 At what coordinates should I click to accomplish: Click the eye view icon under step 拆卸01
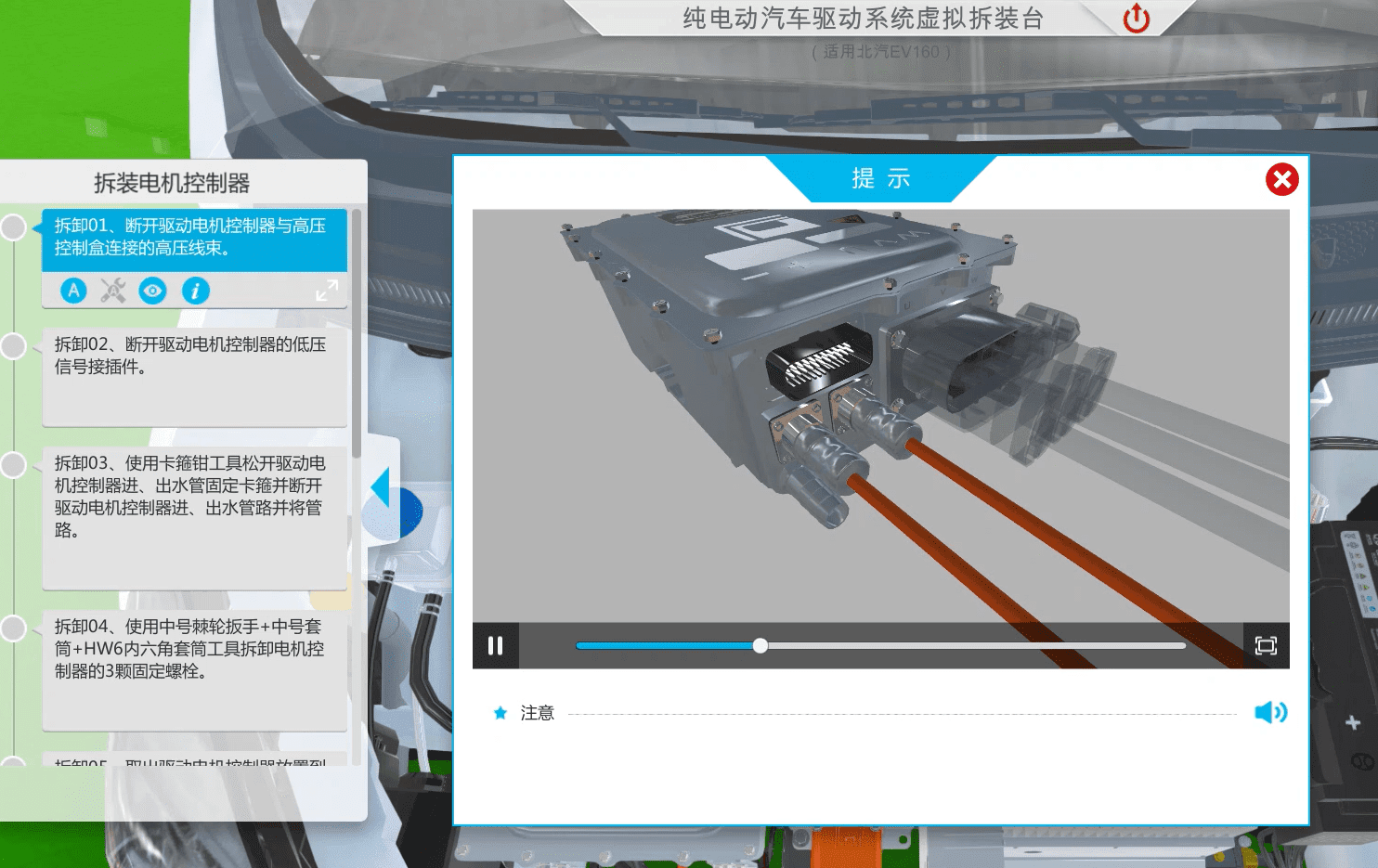tap(153, 291)
